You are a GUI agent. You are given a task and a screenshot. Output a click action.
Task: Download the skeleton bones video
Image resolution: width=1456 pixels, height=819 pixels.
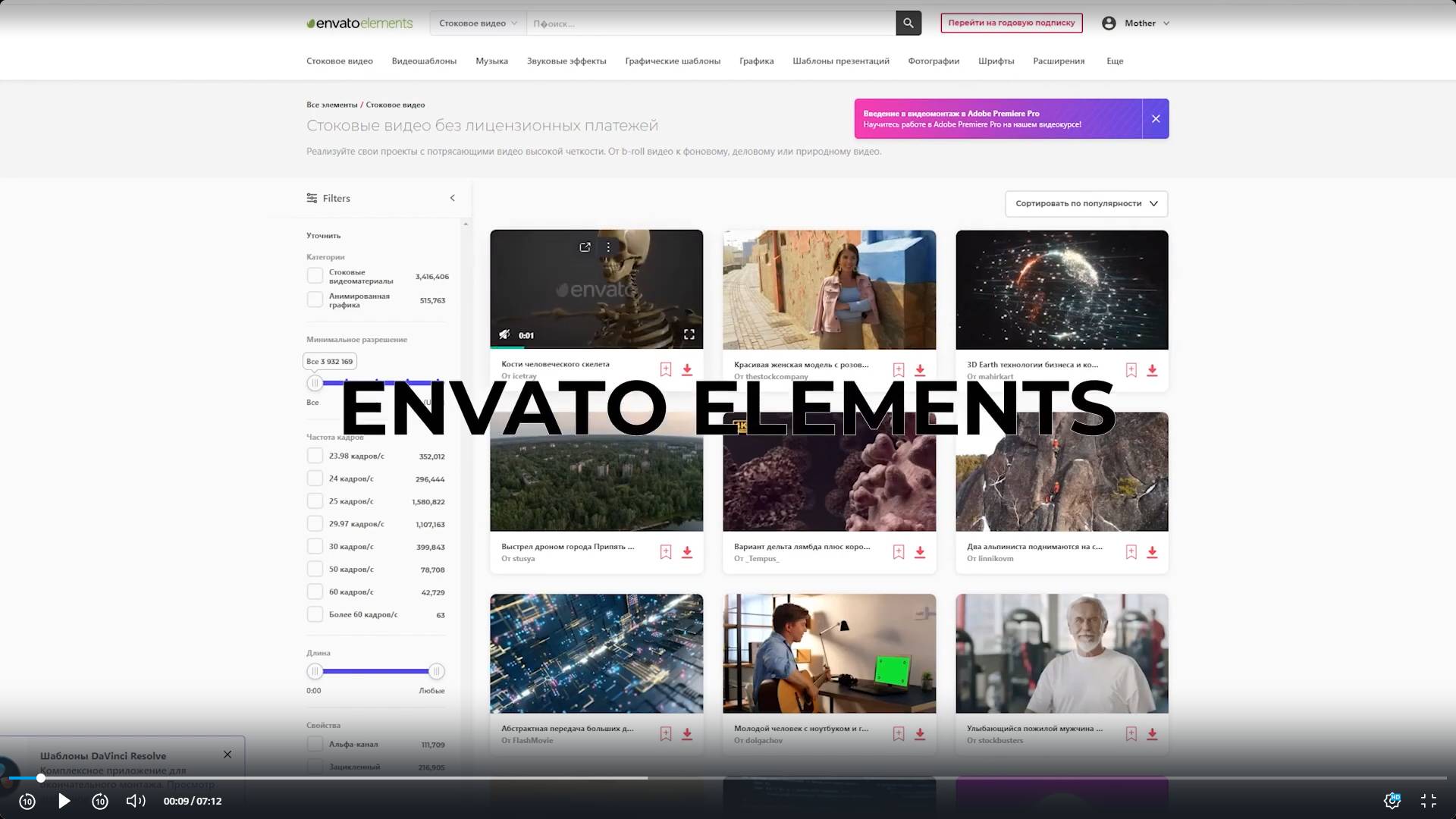click(687, 370)
